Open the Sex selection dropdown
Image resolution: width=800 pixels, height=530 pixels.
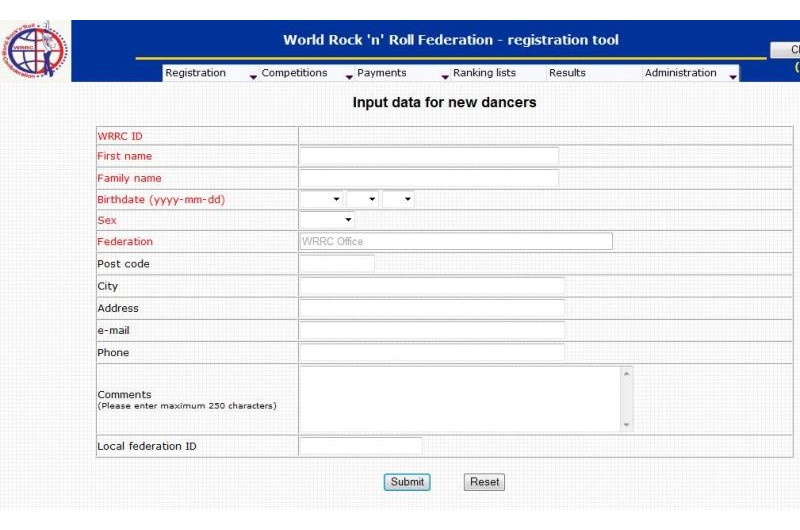327,220
